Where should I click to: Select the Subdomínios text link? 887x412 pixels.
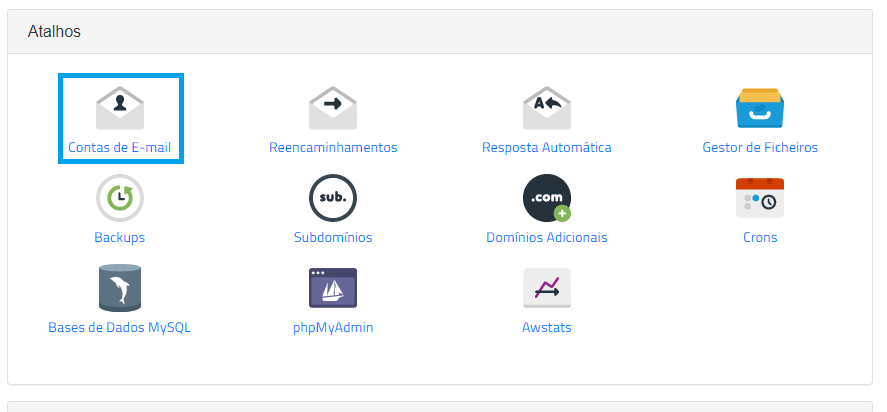tap(333, 237)
